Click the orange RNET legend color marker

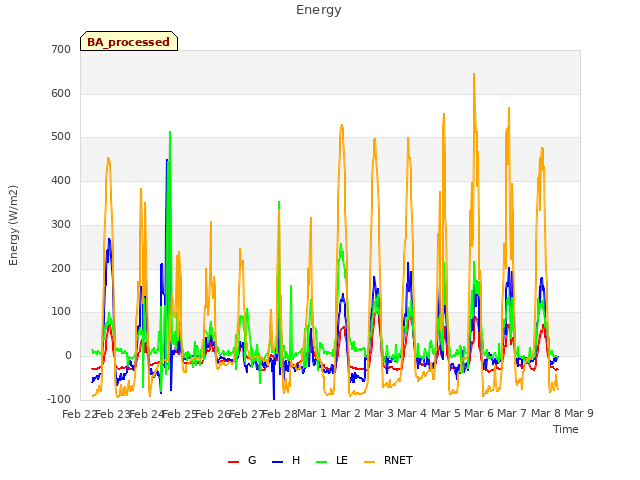point(369,462)
